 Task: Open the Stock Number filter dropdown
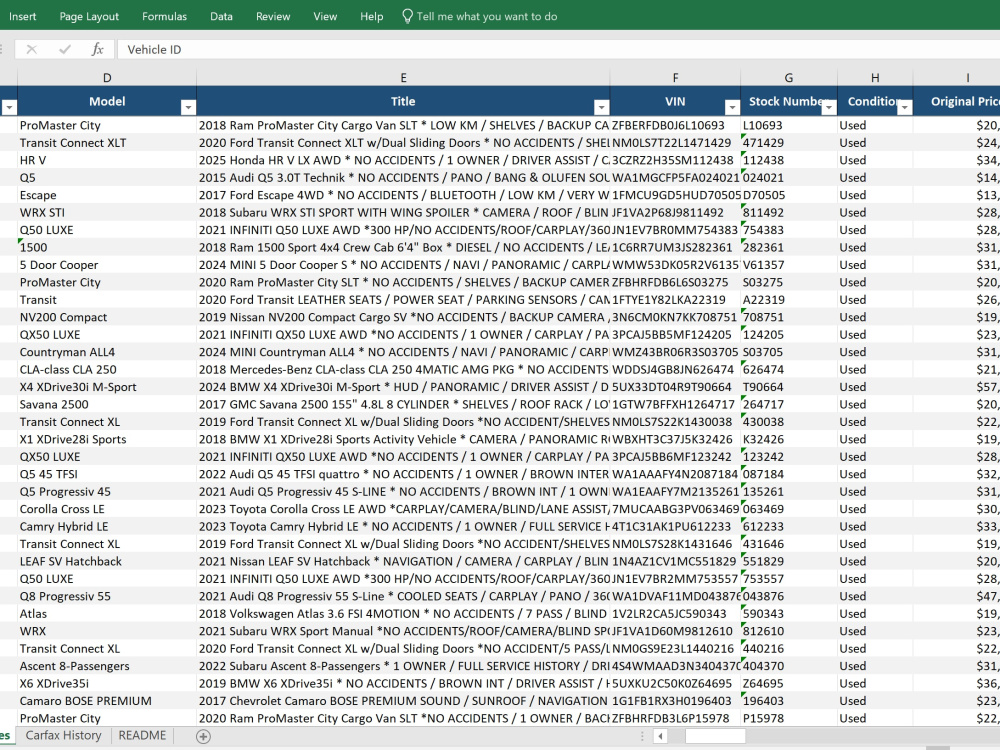829,108
